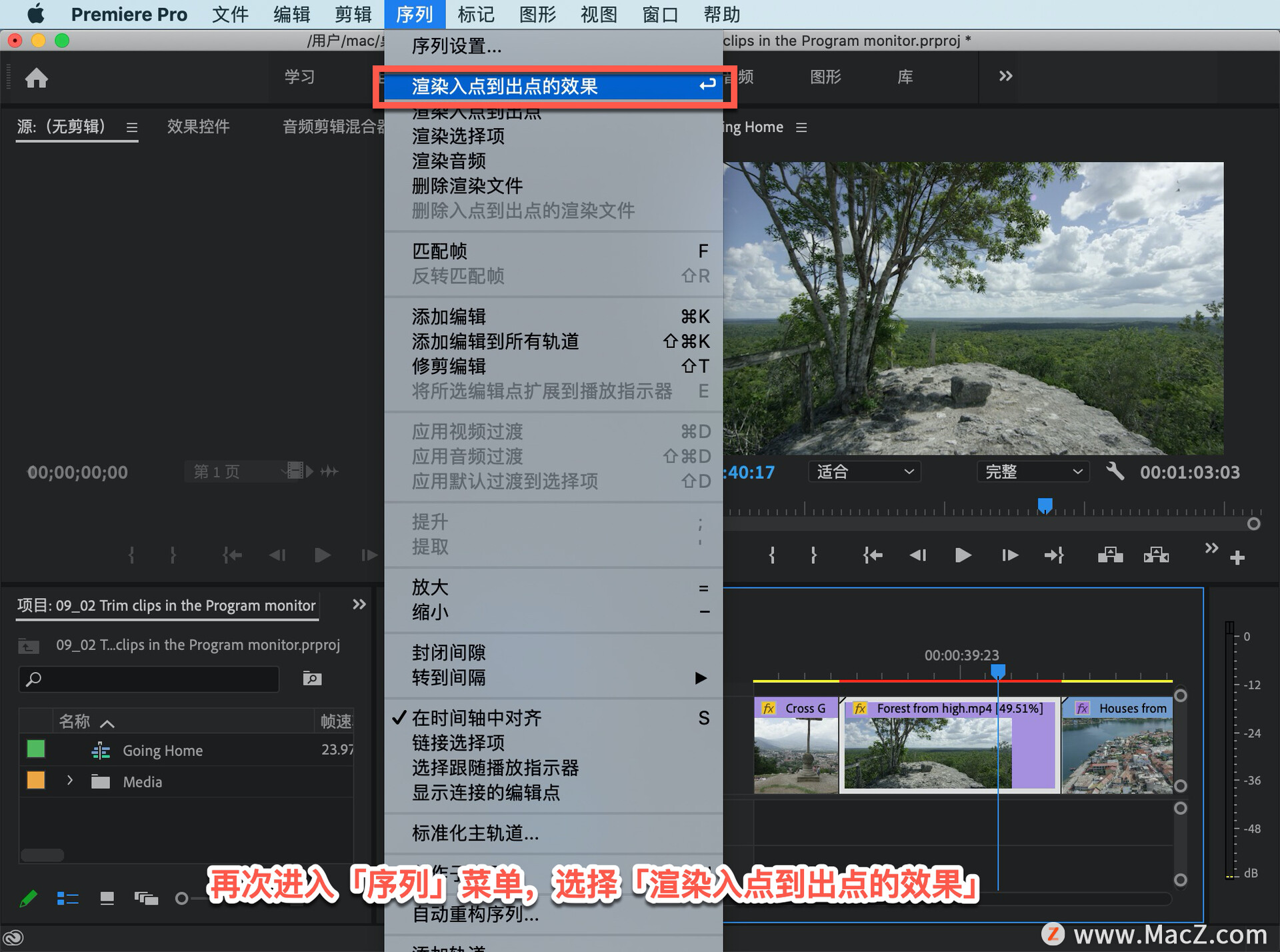
Task: Select the Going Home sequence item
Action: [x=163, y=751]
